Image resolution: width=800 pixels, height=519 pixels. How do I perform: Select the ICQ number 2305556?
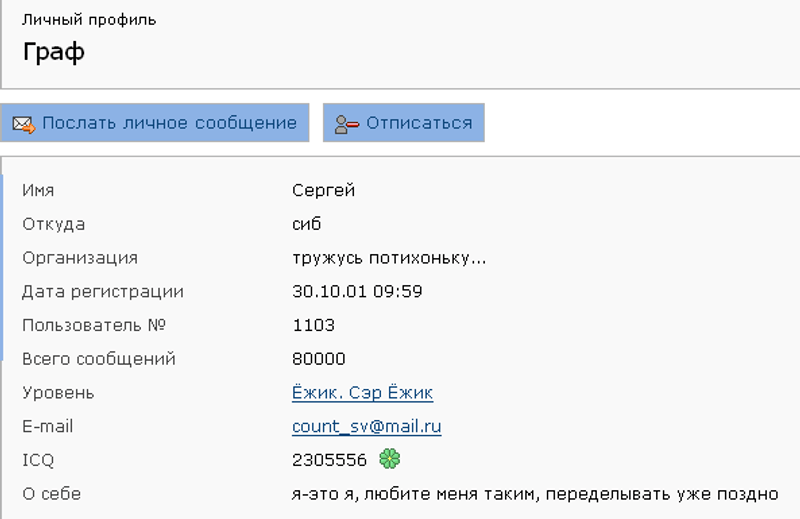pyautogui.click(x=328, y=460)
